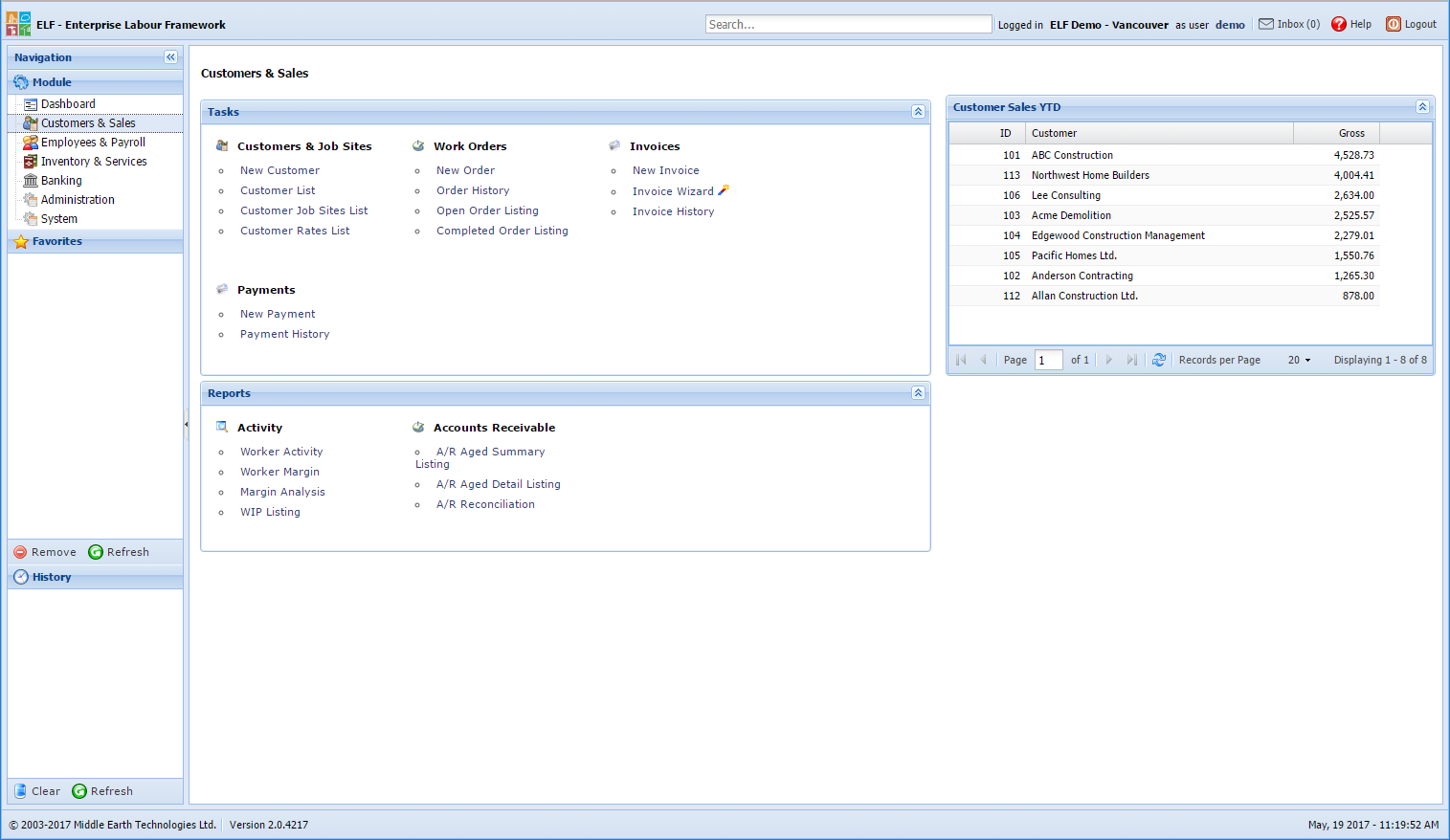Open the New Customer task link
The width and height of the screenshot is (1450, 840).
[279, 169]
